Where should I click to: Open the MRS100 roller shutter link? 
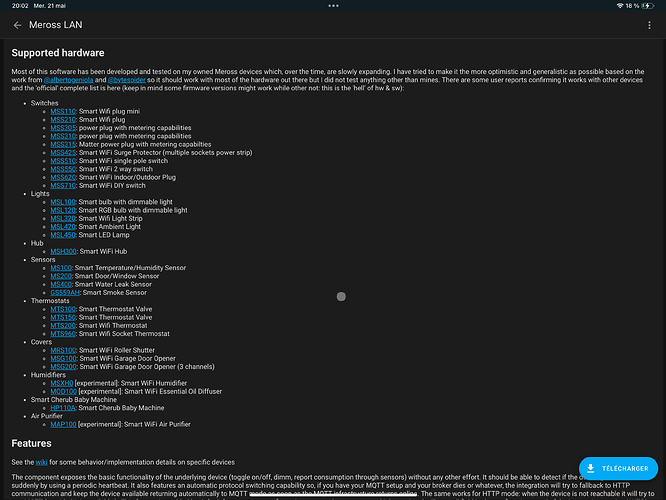click(x=63, y=350)
